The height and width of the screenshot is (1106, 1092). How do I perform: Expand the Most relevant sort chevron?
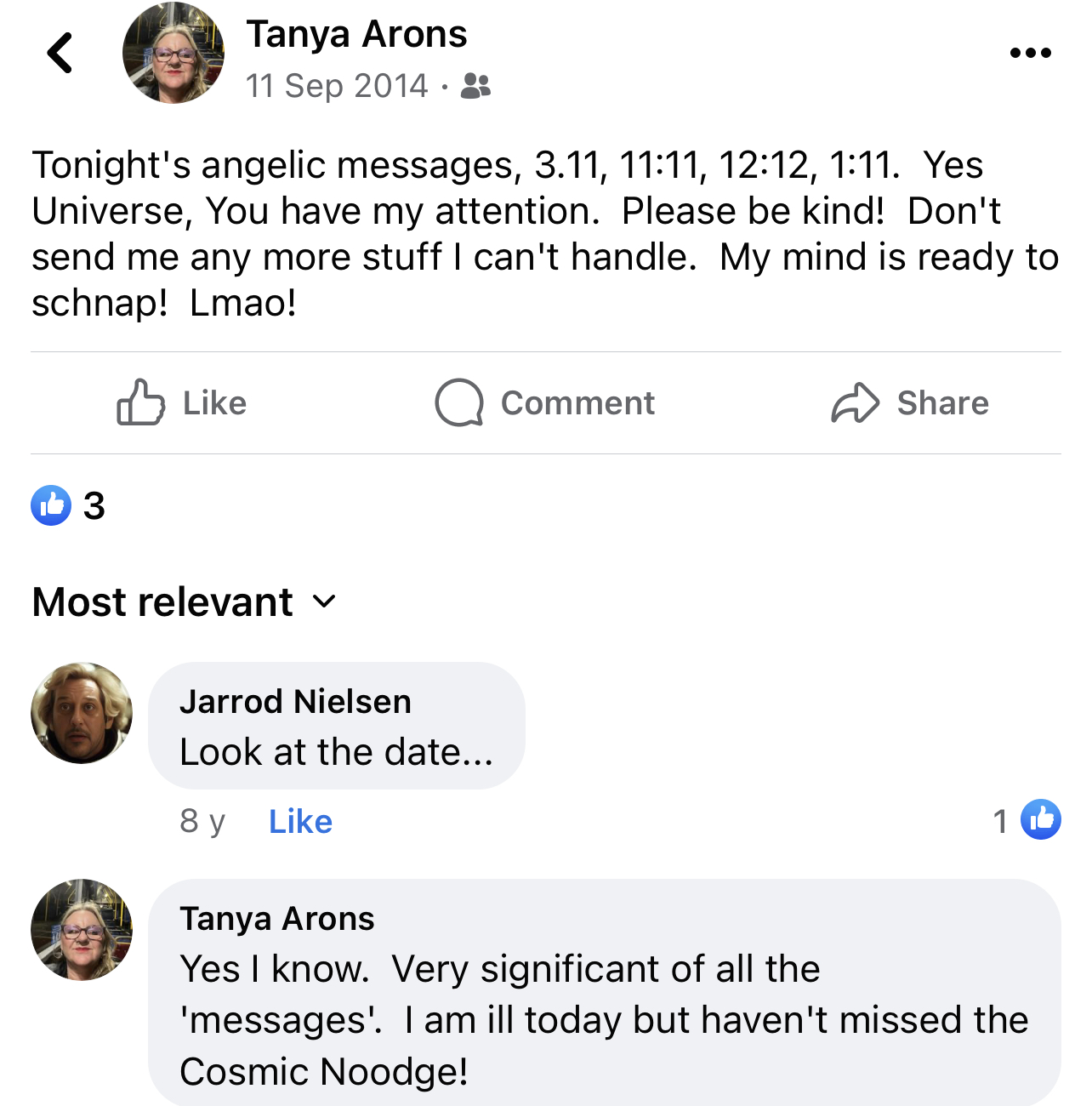pos(324,602)
